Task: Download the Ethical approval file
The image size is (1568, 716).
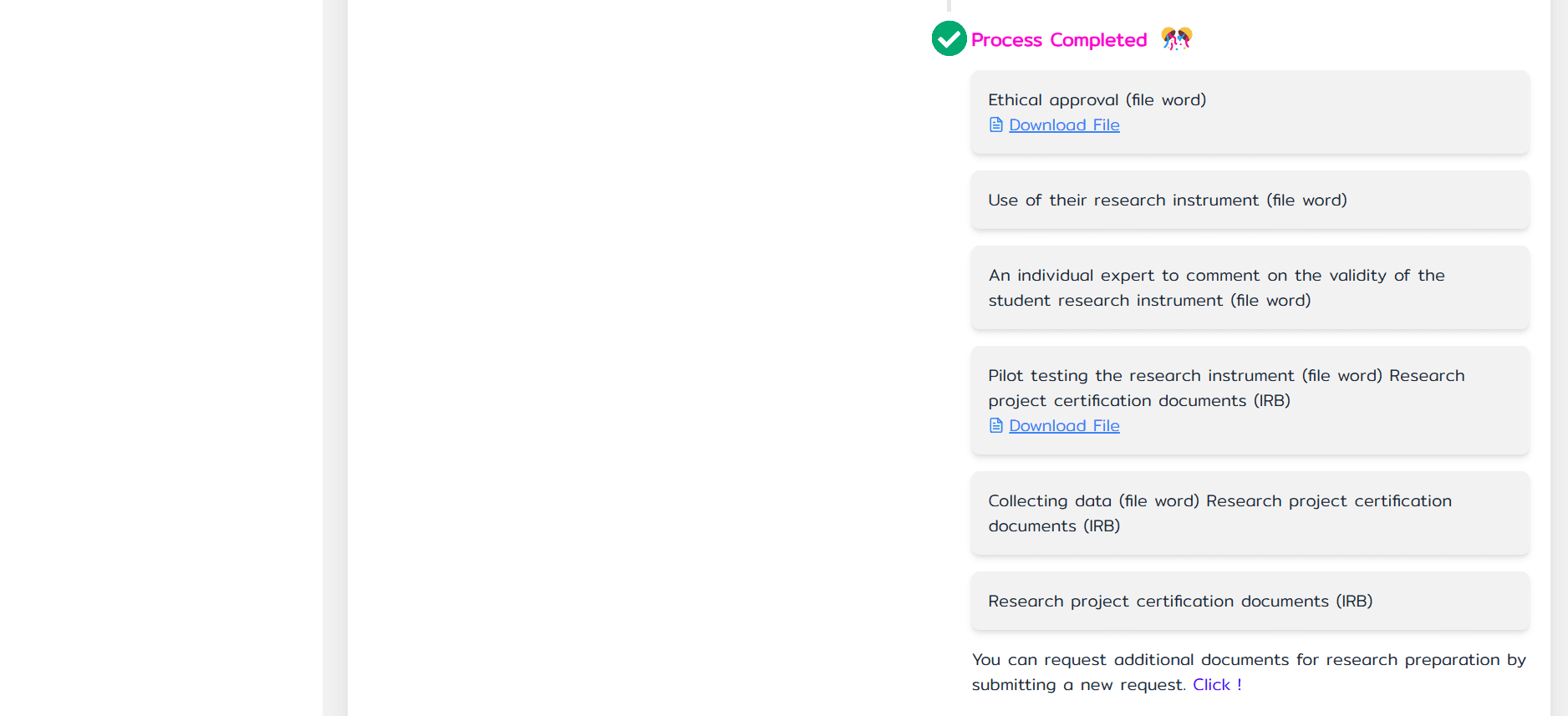Action: tap(1064, 124)
